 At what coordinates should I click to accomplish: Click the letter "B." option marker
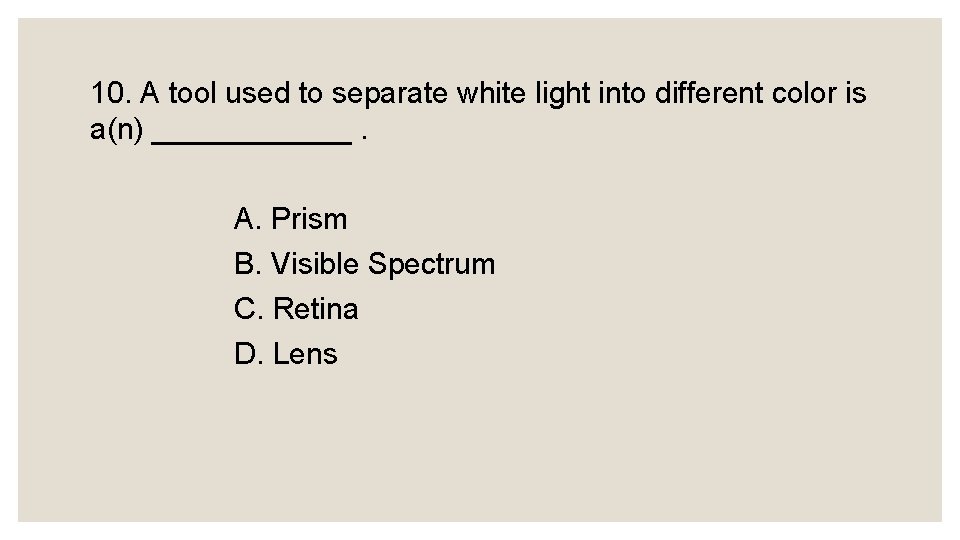click(248, 264)
